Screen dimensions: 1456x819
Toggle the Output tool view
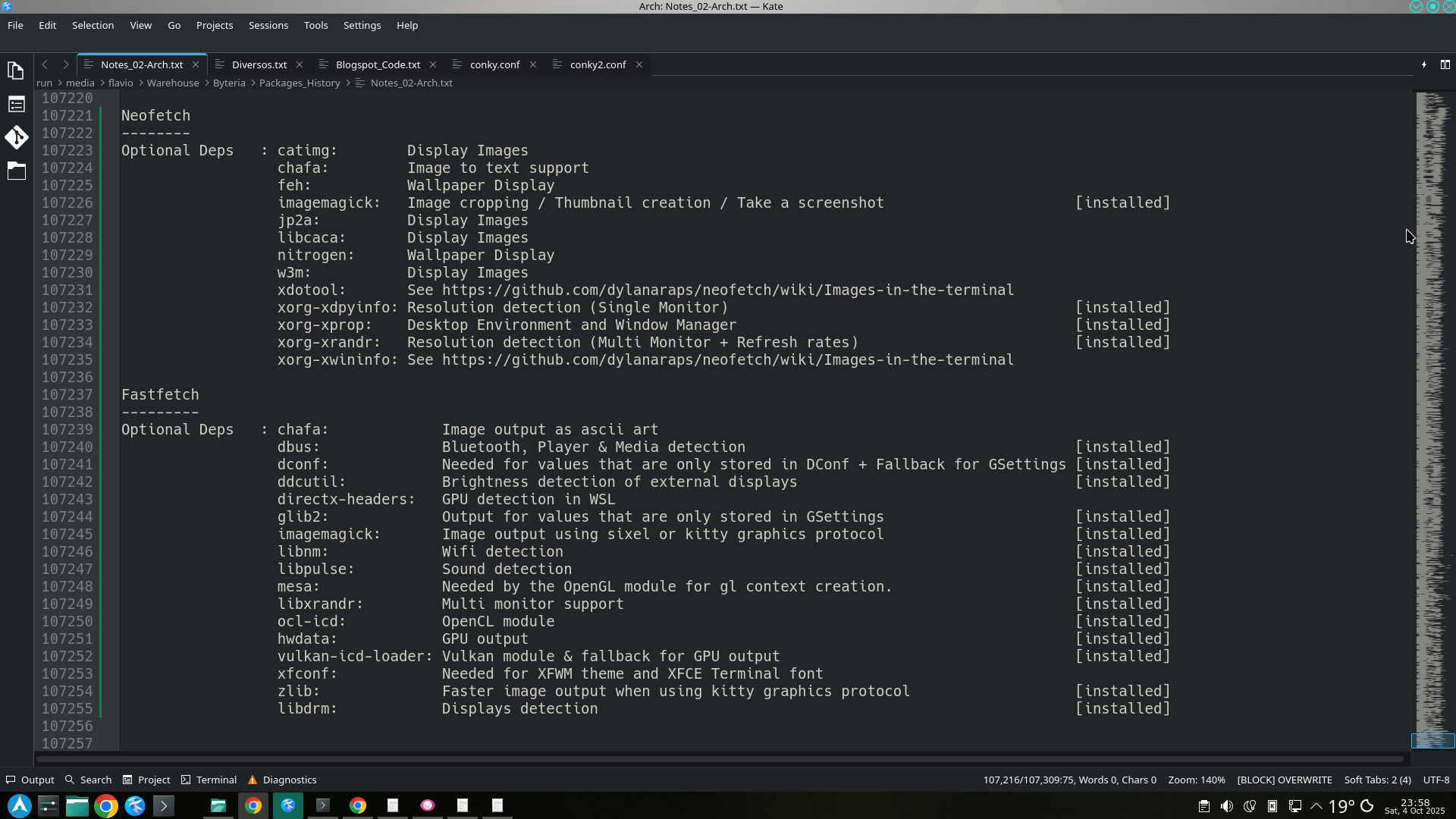[x=30, y=780]
